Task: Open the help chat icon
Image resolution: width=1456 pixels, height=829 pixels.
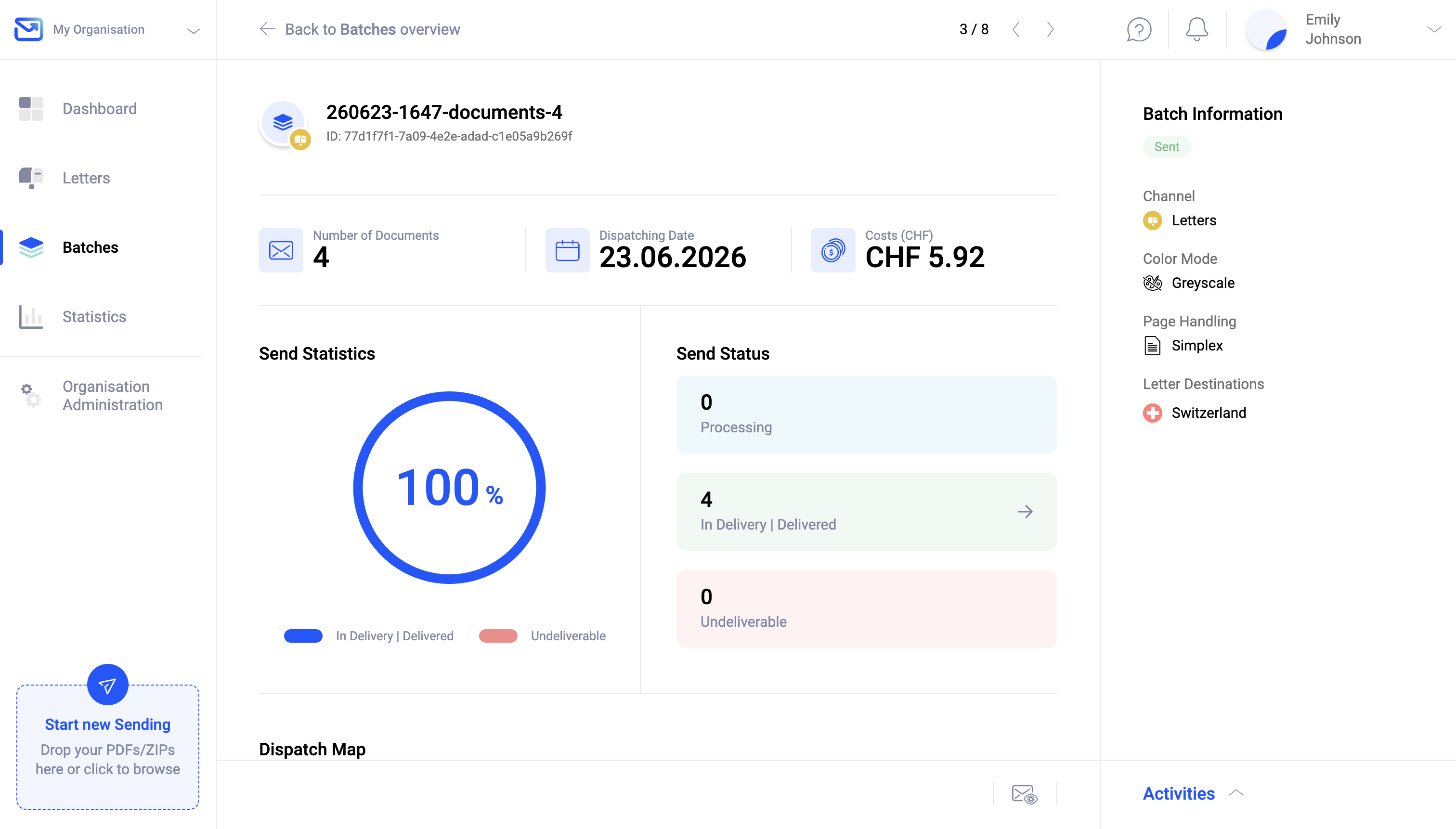Action: tap(1139, 30)
